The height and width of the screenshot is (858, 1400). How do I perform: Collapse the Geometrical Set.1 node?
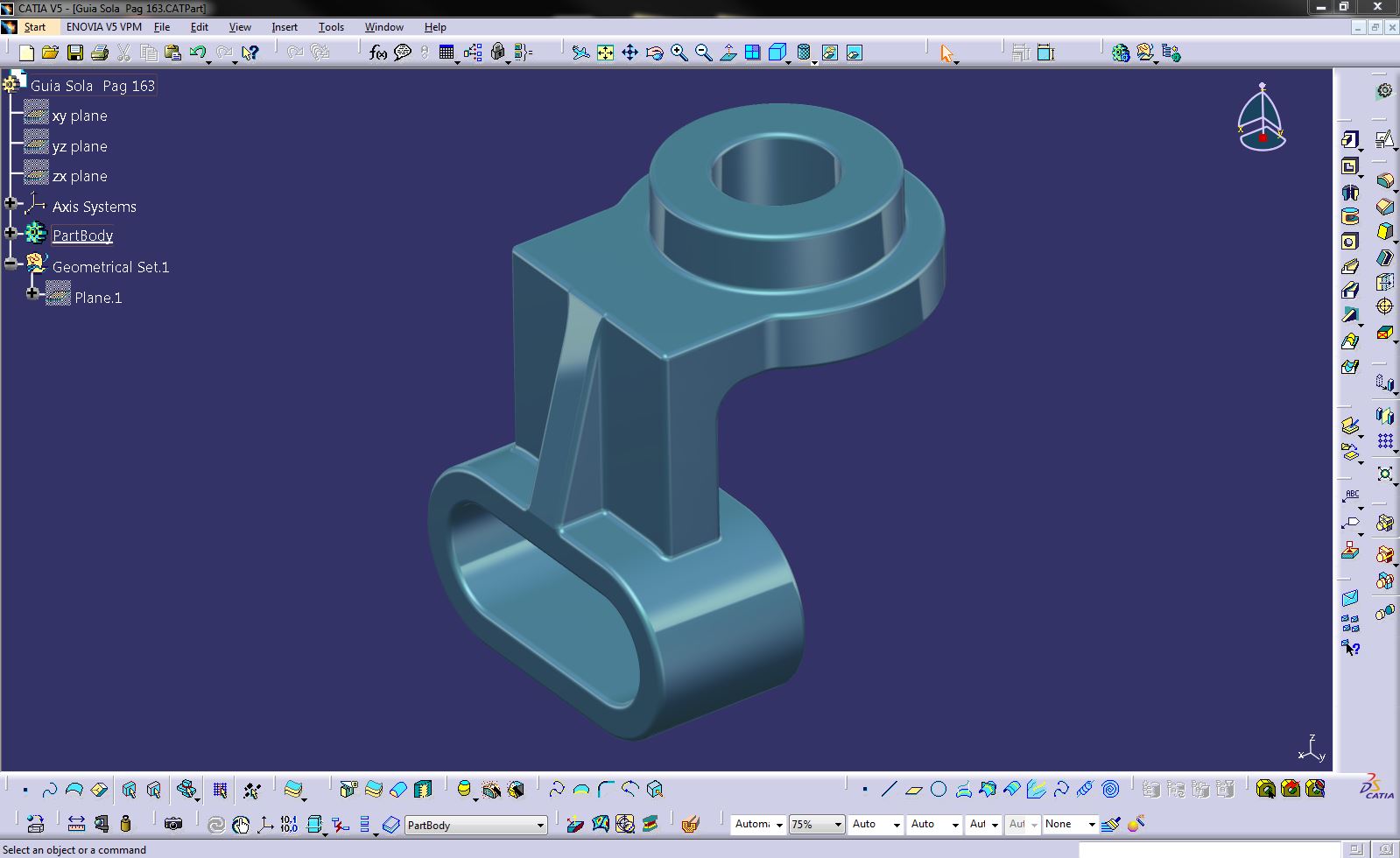point(11,263)
